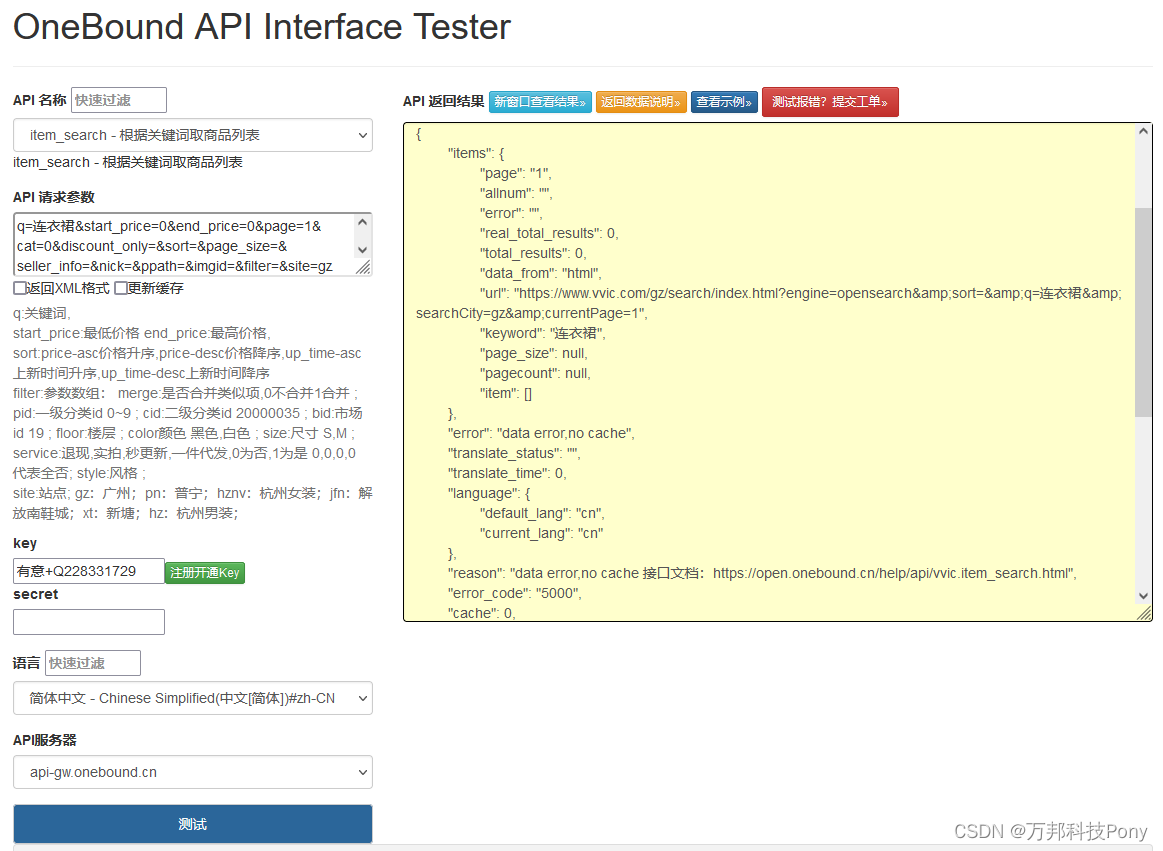Submit a ticket via 测试报错？提交工单 button

830,102
